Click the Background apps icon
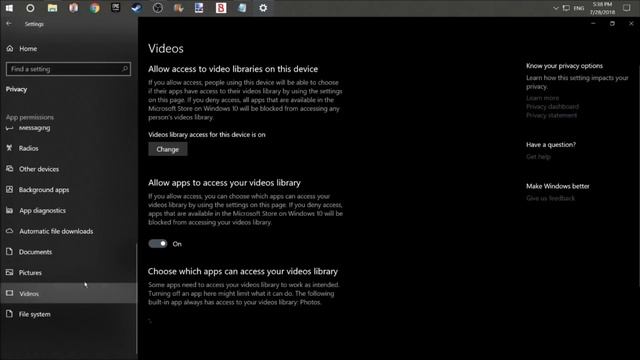Screen dimensions: 640x360 (x=9, y=189)
